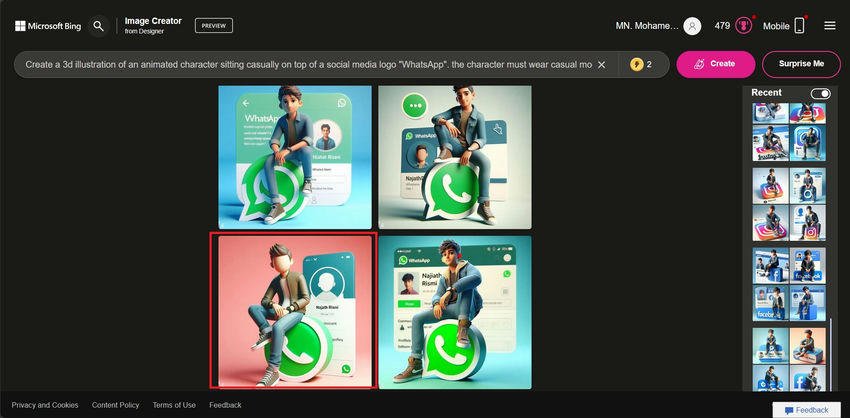Click the Microsoft Bing logo

[x=48, y=26]
